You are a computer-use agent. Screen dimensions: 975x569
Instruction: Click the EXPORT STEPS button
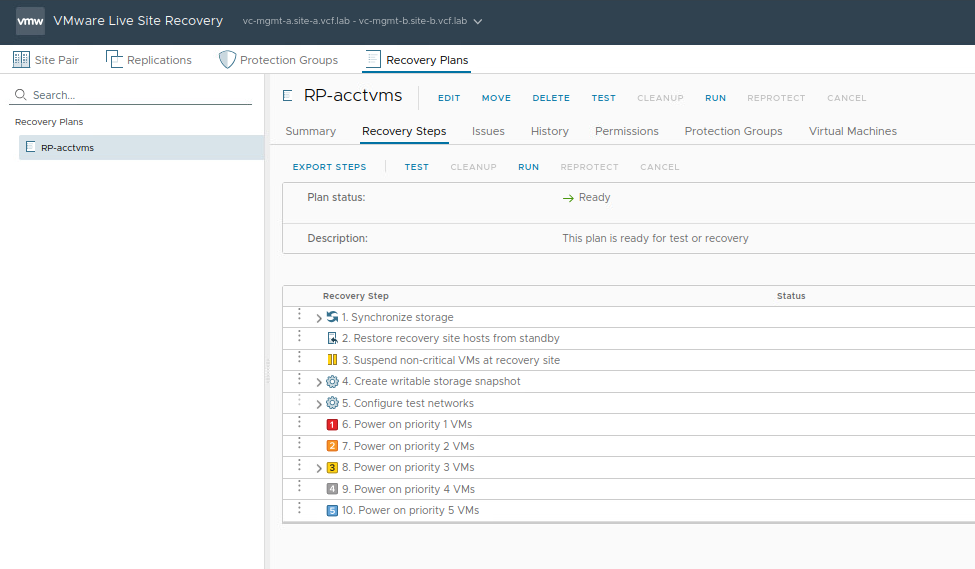(x=329, y=167)
